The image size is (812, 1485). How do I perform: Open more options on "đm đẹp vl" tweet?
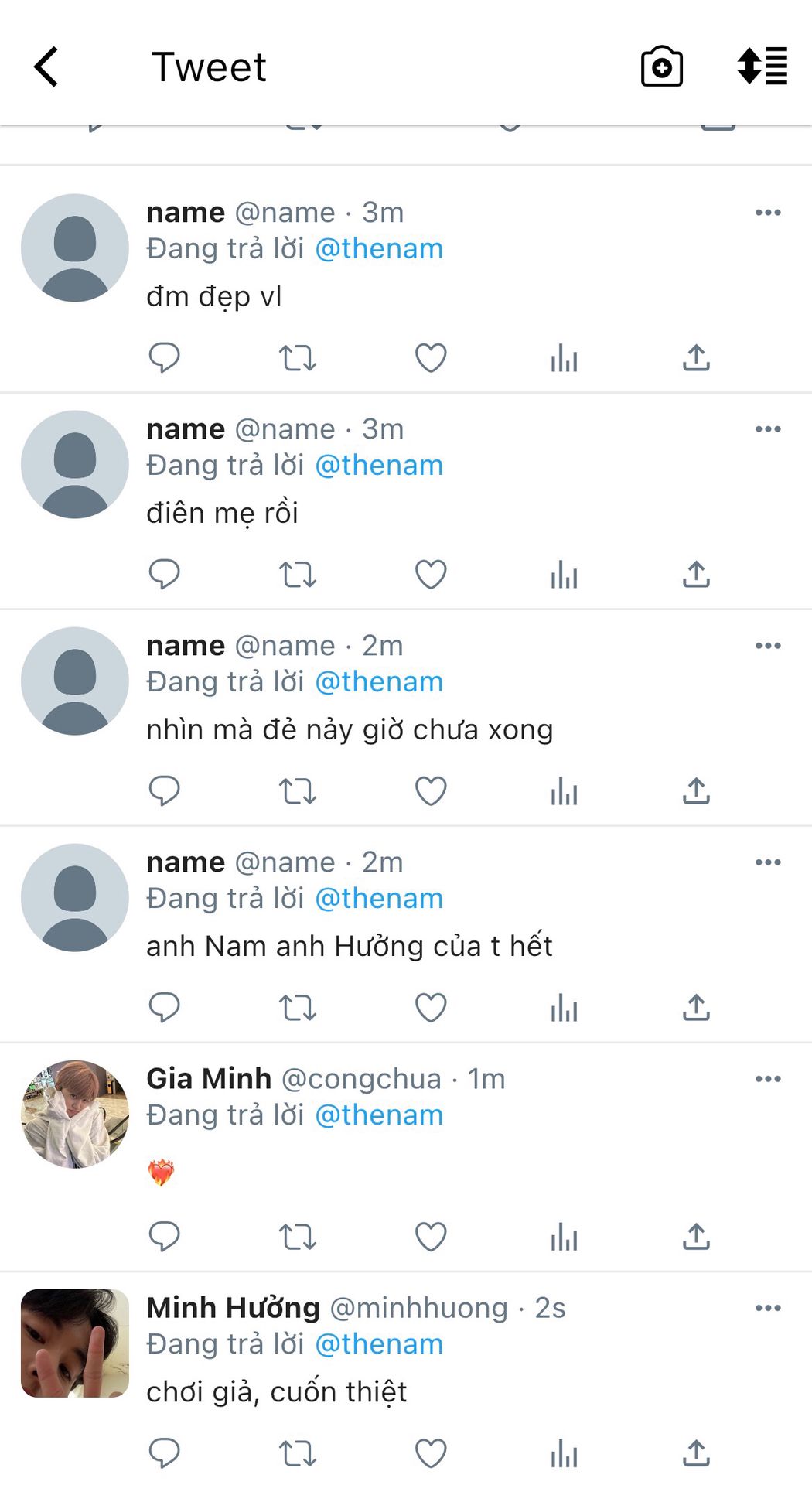click(768, 213)
